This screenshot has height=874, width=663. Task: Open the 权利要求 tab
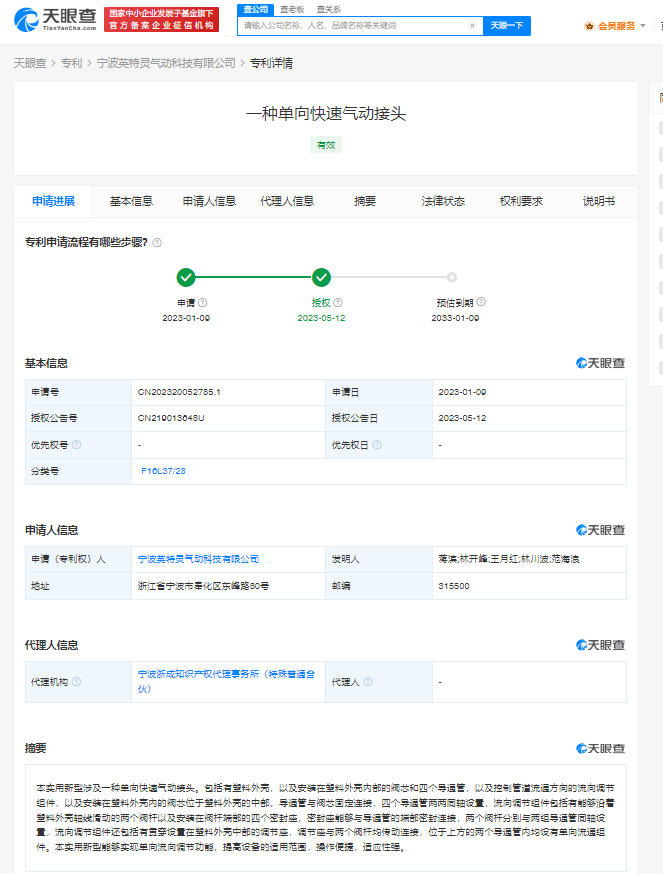click(x=521, y=201)
